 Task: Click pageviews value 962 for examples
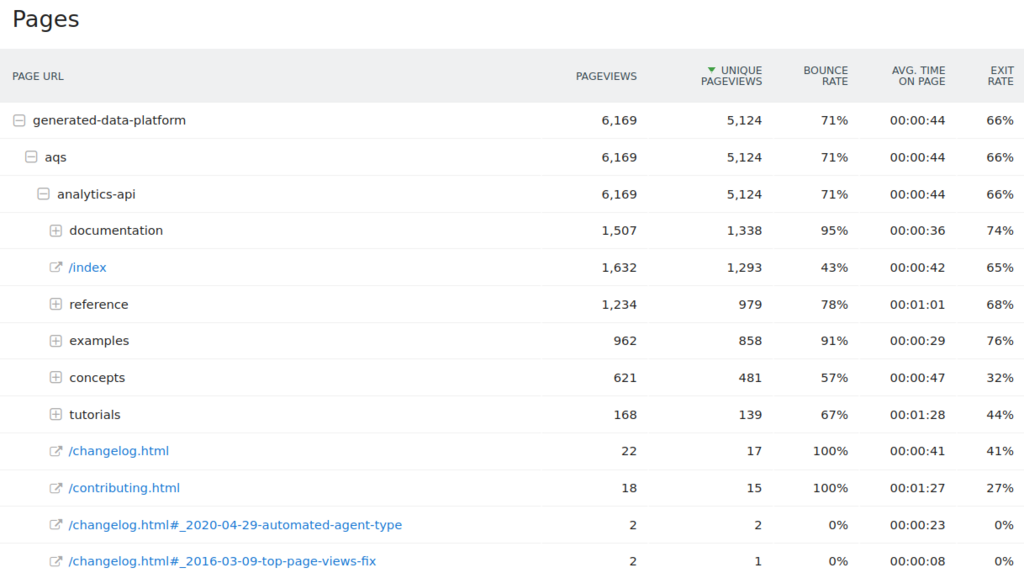[625, 341]
